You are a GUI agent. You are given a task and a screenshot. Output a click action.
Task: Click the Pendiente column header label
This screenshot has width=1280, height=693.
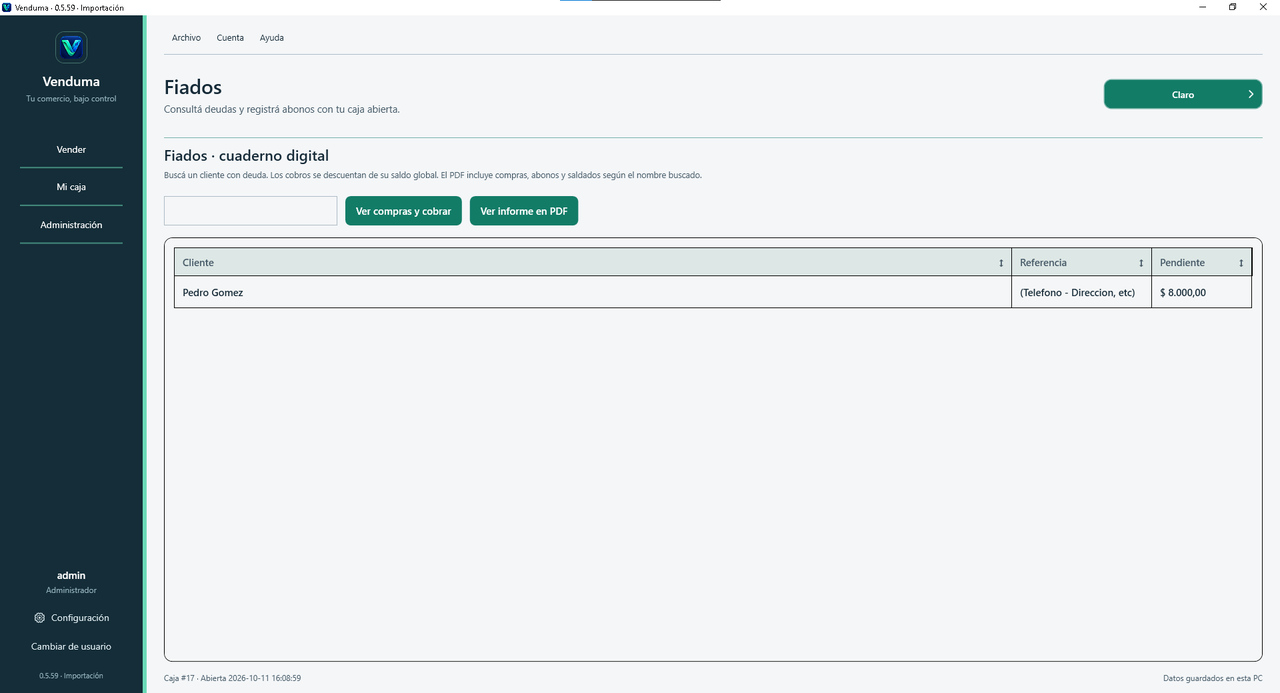[1182, 263]
